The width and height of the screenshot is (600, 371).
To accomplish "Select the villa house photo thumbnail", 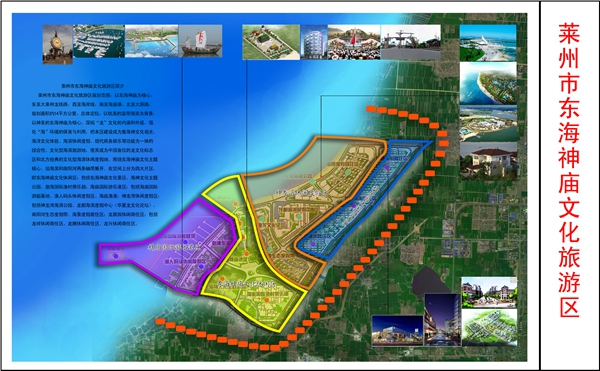I will tap(489, 161).
